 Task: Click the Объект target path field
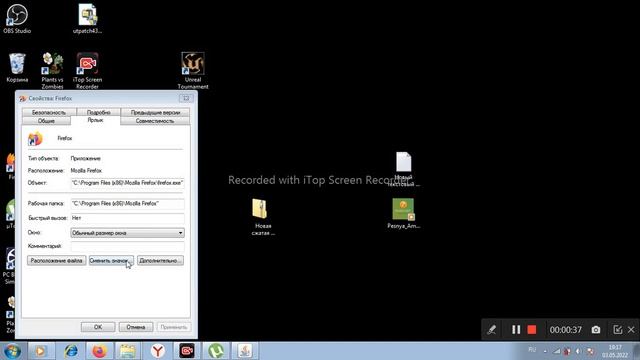click(x=127, y=183)
